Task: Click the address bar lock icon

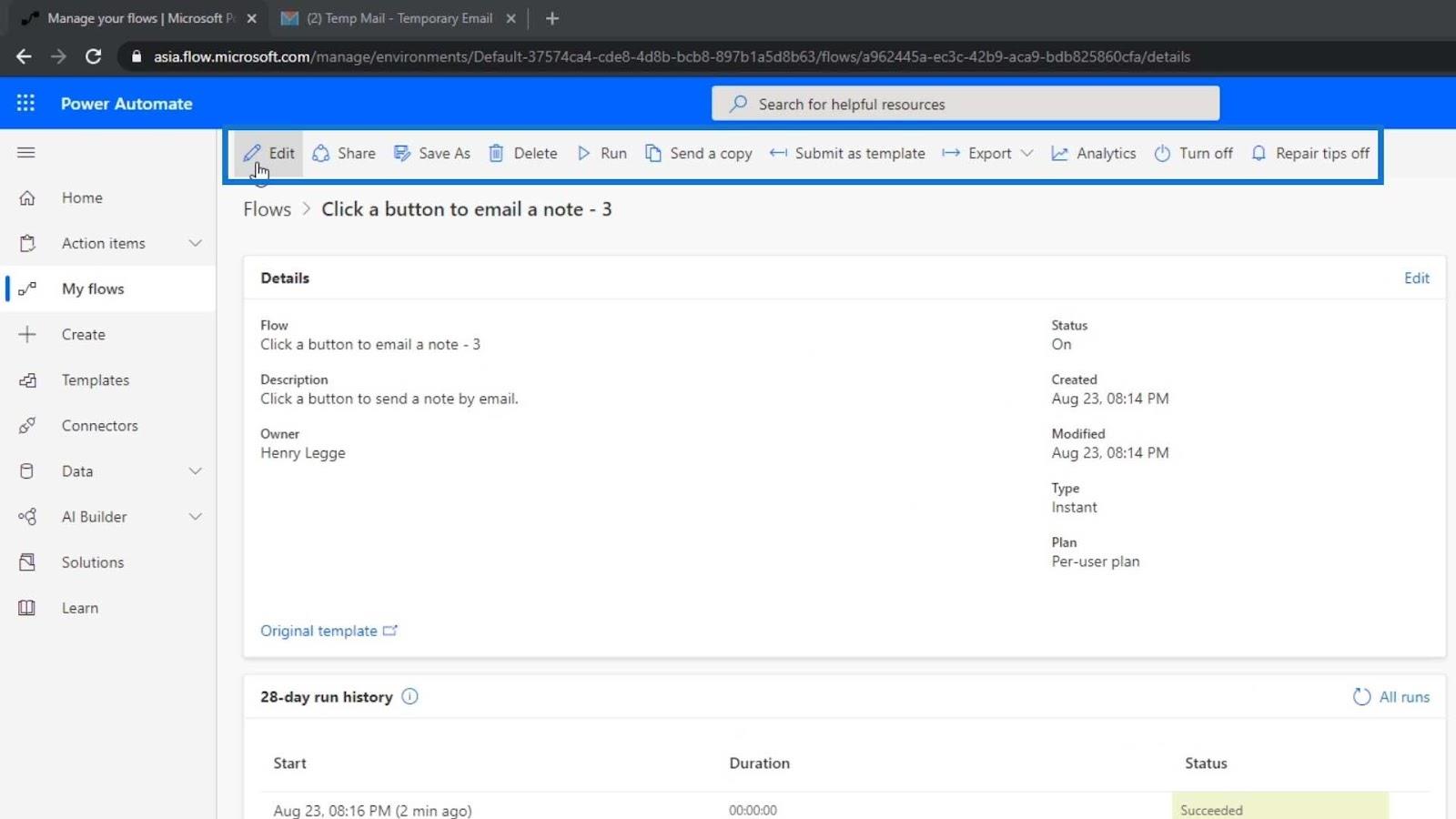Action: 136,56
